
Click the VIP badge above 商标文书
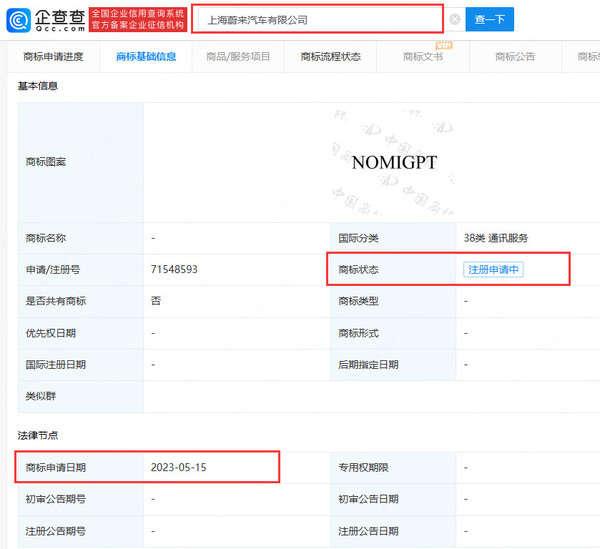click(444, 46)
